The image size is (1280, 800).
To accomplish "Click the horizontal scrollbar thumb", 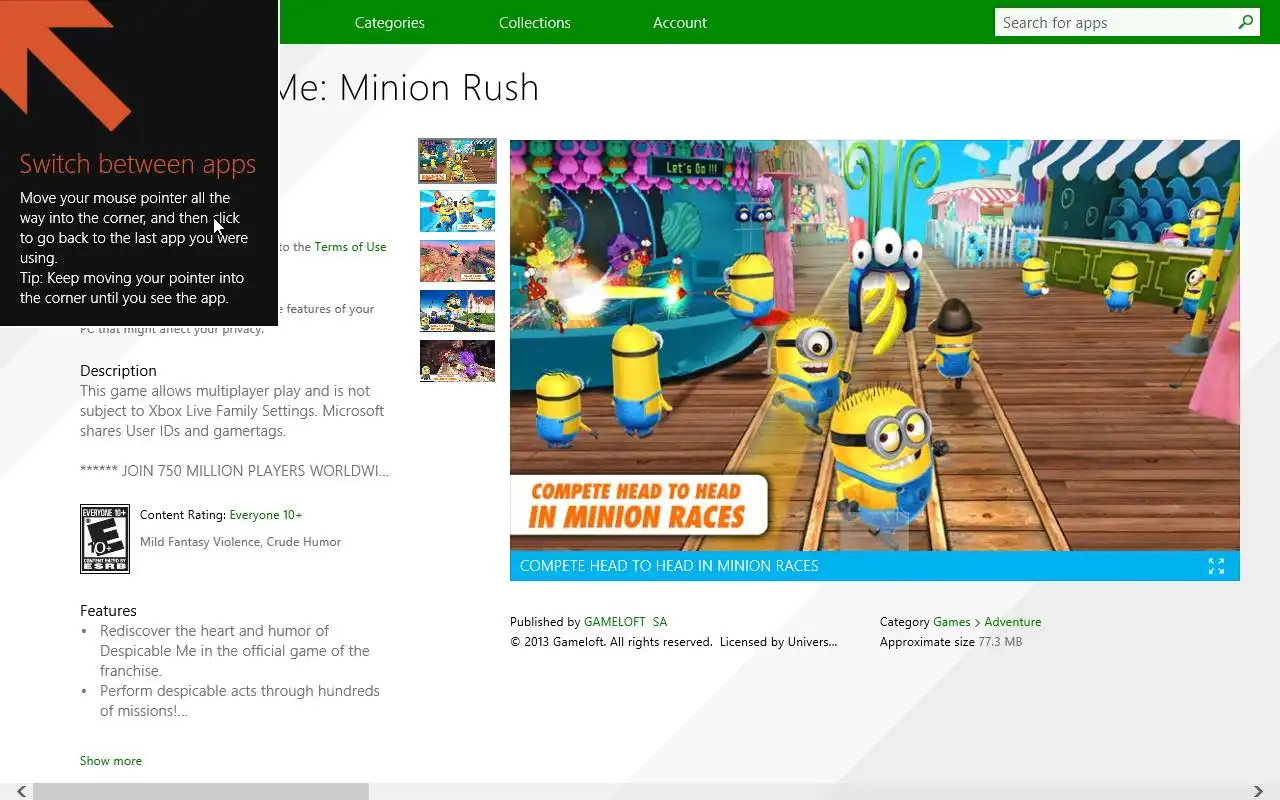I will (x=201, y=792).
